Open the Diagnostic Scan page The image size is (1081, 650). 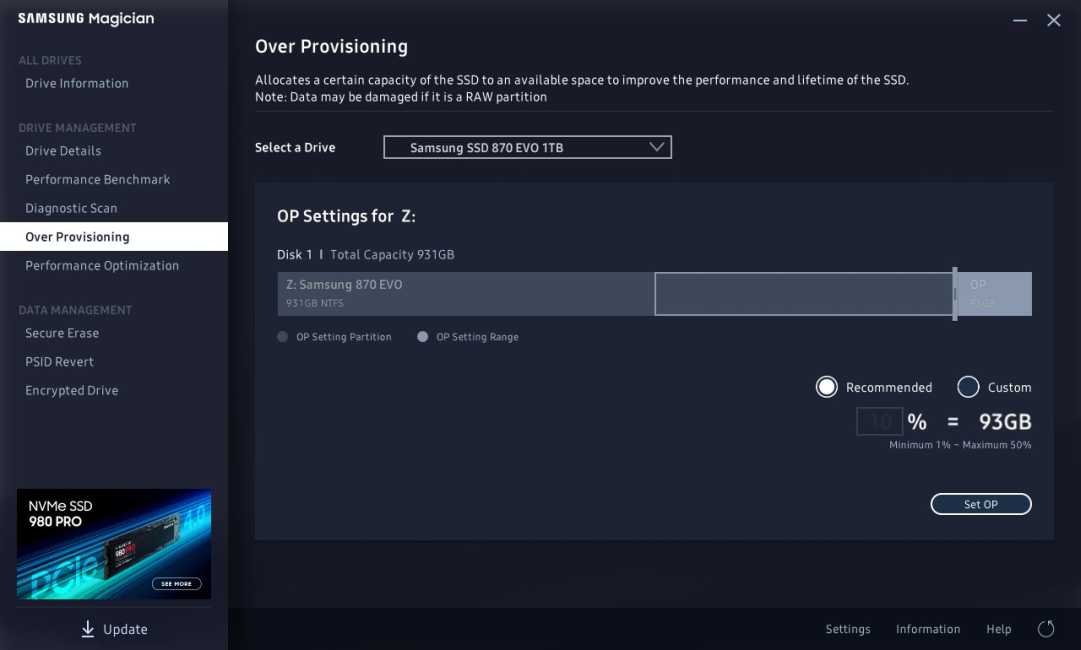[71, 208]
